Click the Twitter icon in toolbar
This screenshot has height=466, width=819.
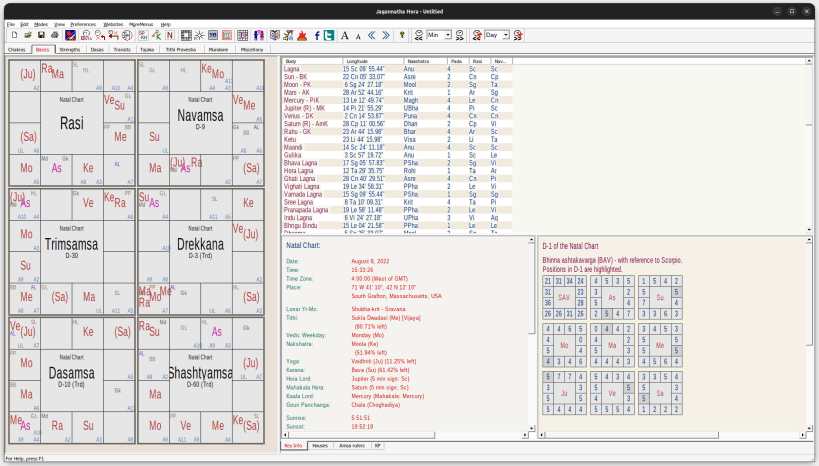[x=329, y=36]
